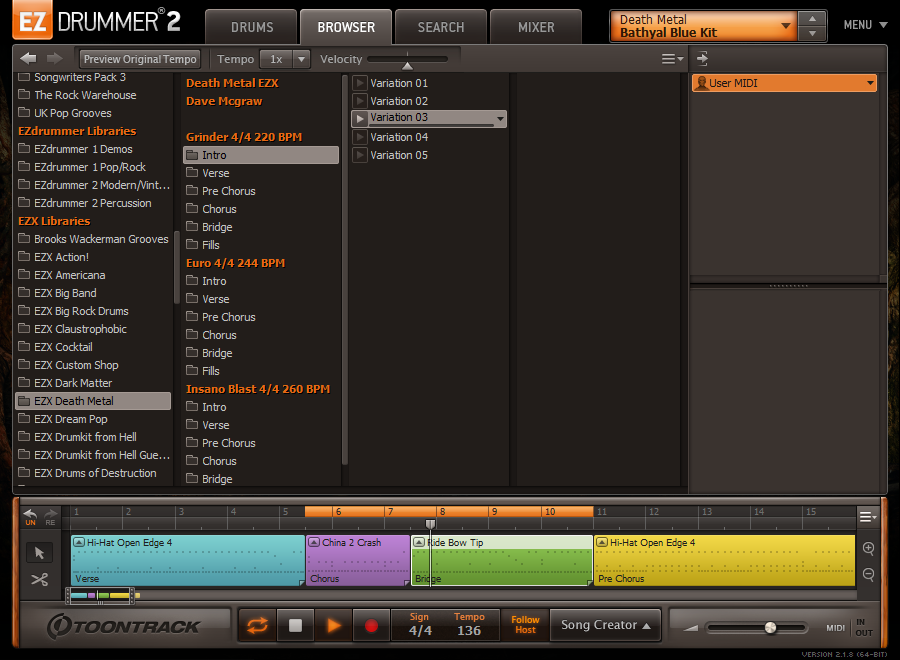Viewport: 900px width, 660px height.
Task: Open Pre Chorus block's Hi-Hat Open Edge menu
Action: (x=602, y=542)
